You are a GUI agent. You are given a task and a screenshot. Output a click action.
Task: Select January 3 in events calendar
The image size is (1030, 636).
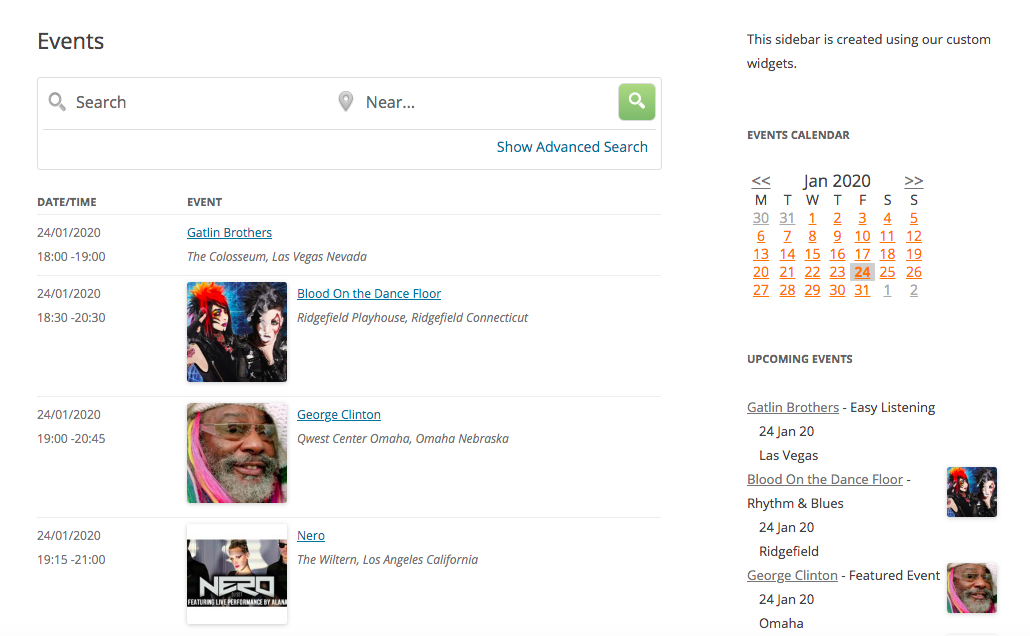click(x=862, y=218)
